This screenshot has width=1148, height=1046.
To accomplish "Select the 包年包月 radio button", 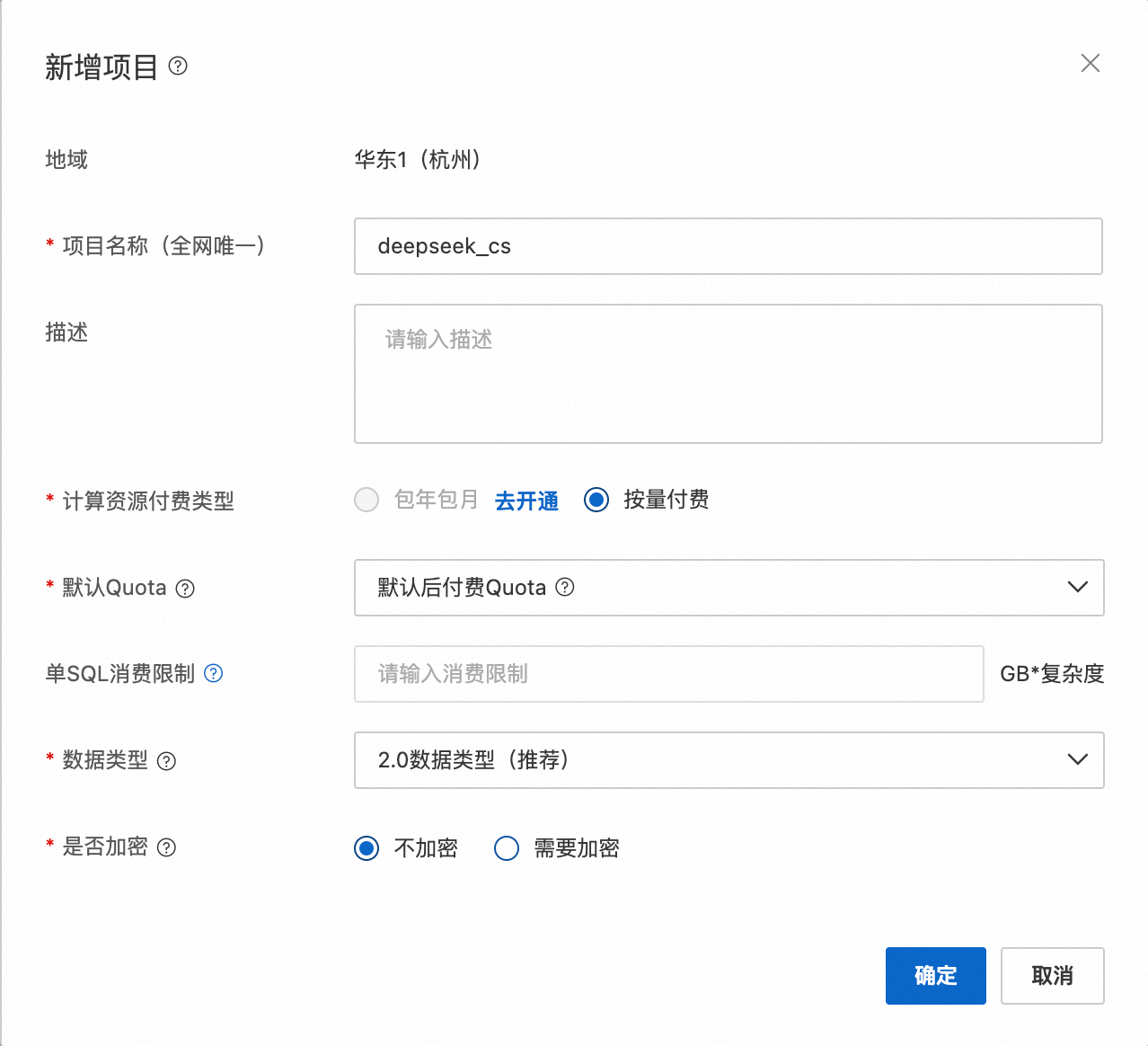I will click(x=366, y=500).
